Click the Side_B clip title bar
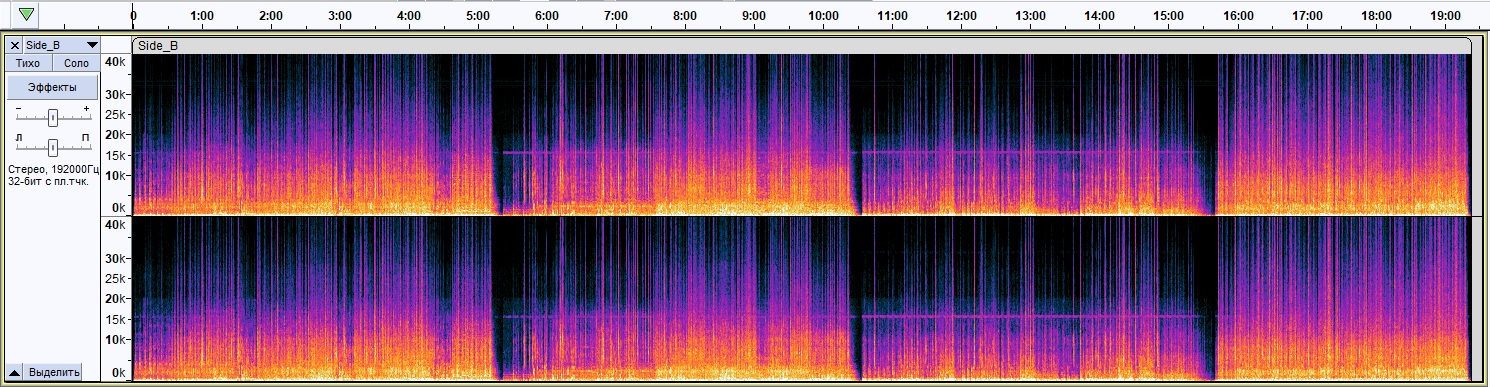Image resolution: width=1490 pixels, height=387 pixels. (x=801, y=46)
